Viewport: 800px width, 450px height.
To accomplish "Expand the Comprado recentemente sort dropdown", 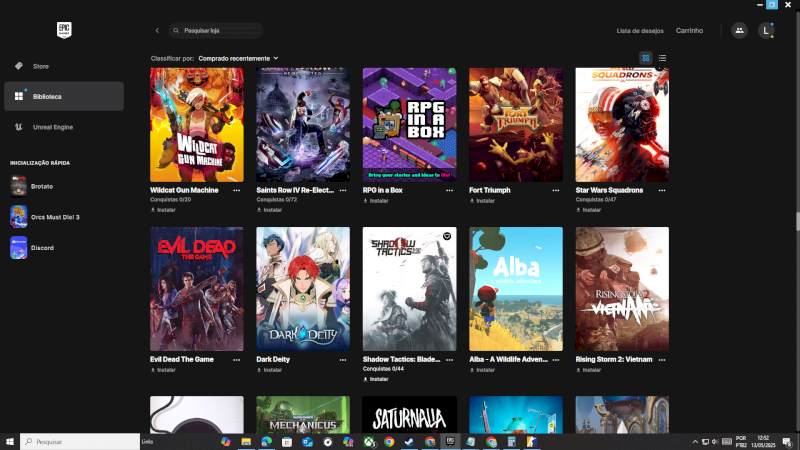I will click(238, 58).
